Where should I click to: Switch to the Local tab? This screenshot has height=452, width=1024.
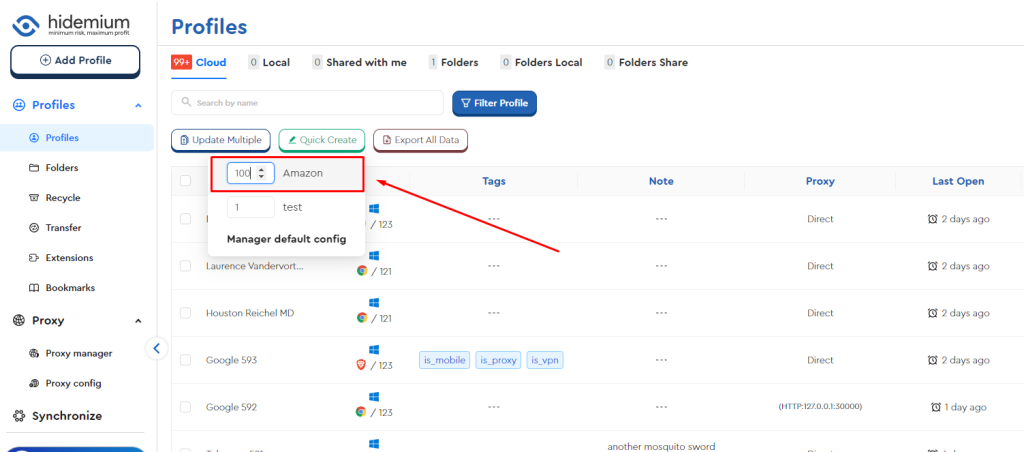click(x=269, y=62)
